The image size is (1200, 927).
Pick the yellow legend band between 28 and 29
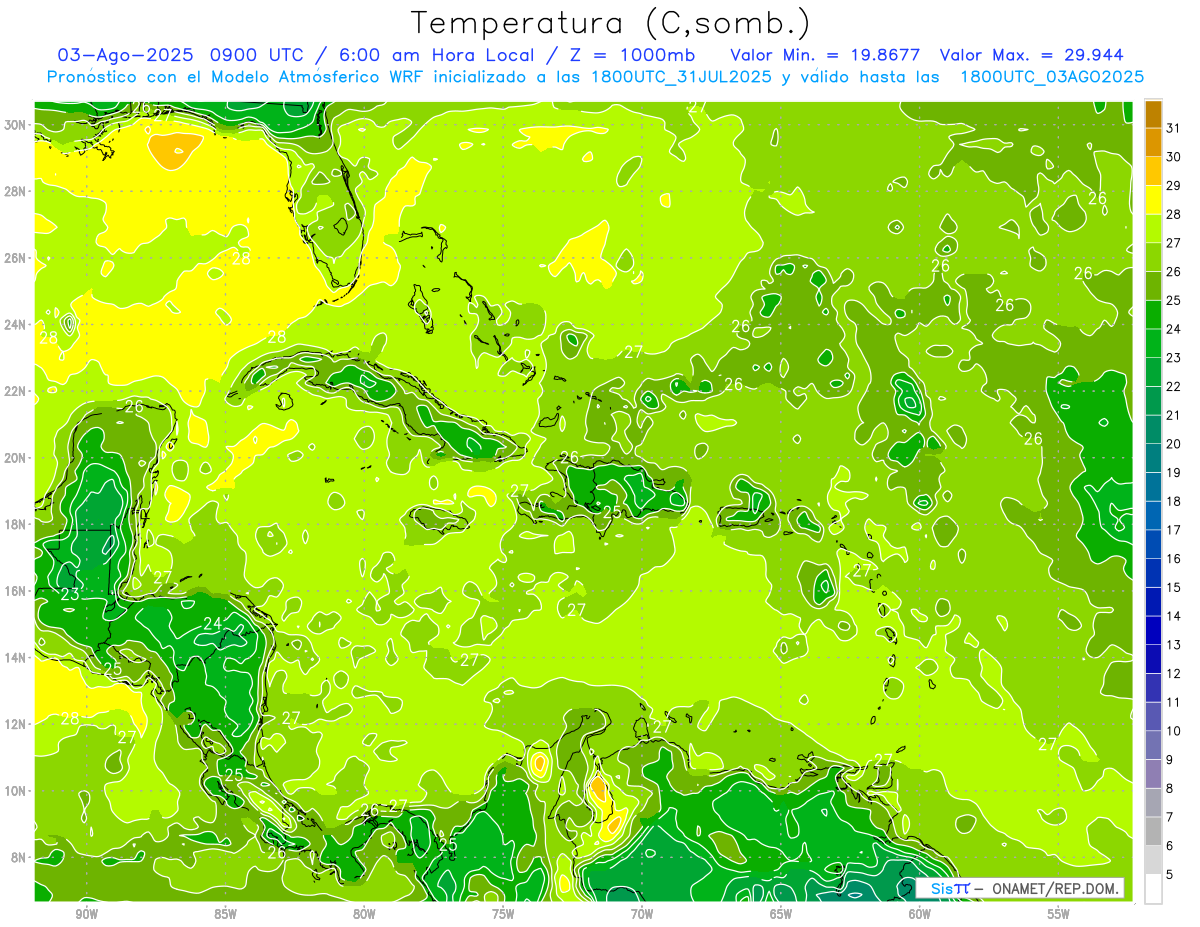click(x=1153, y=200)
